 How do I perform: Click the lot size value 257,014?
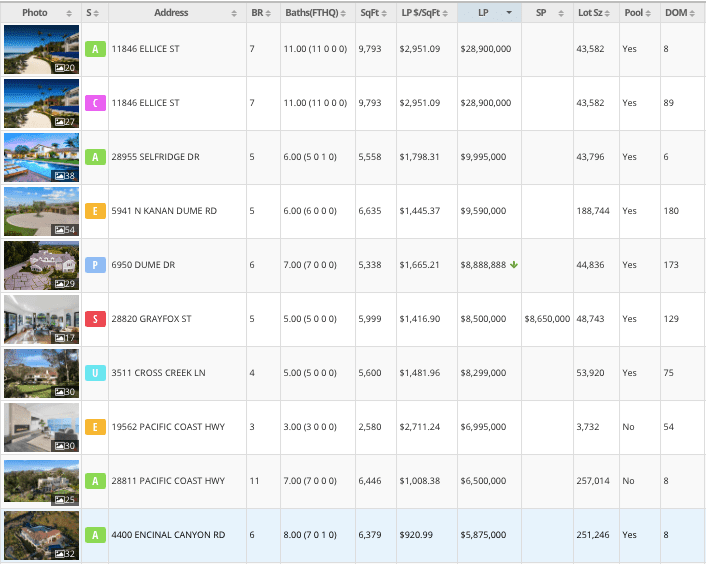click(x=593, y=481)
